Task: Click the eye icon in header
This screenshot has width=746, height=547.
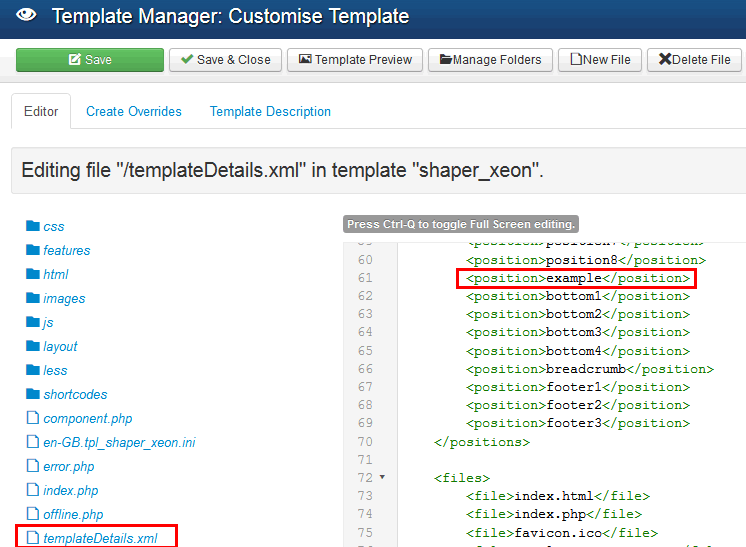Action: 27,16
